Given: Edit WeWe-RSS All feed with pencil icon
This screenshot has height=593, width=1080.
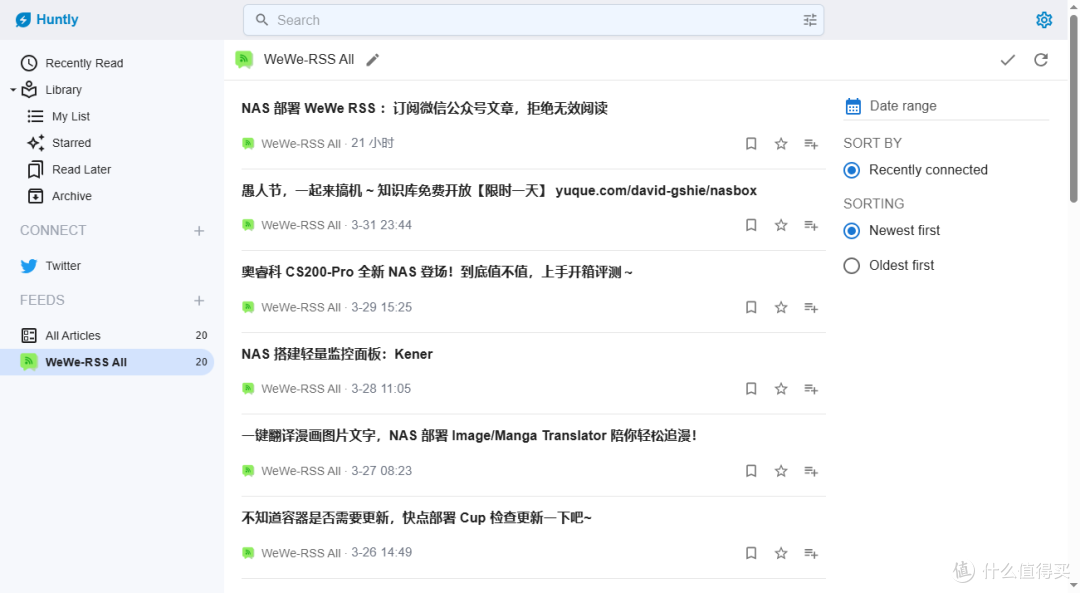Looking at the screenshot, I should pyautogui.click(x=373, y=60).
